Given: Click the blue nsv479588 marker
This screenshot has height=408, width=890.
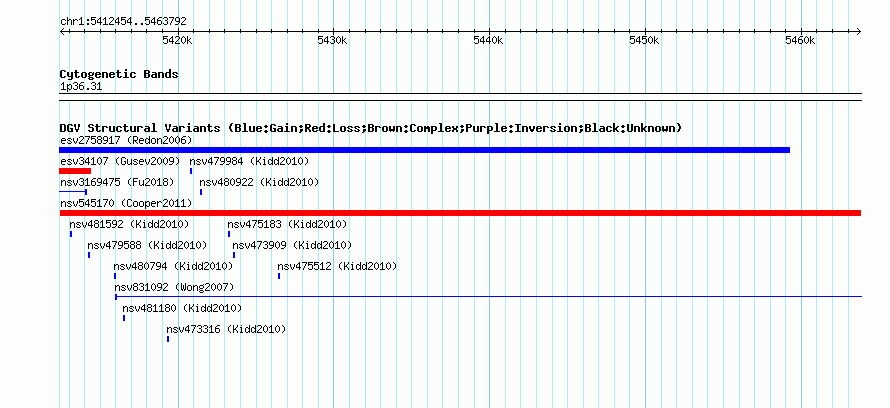Looking at the screenshot, I should coord(89,255).
